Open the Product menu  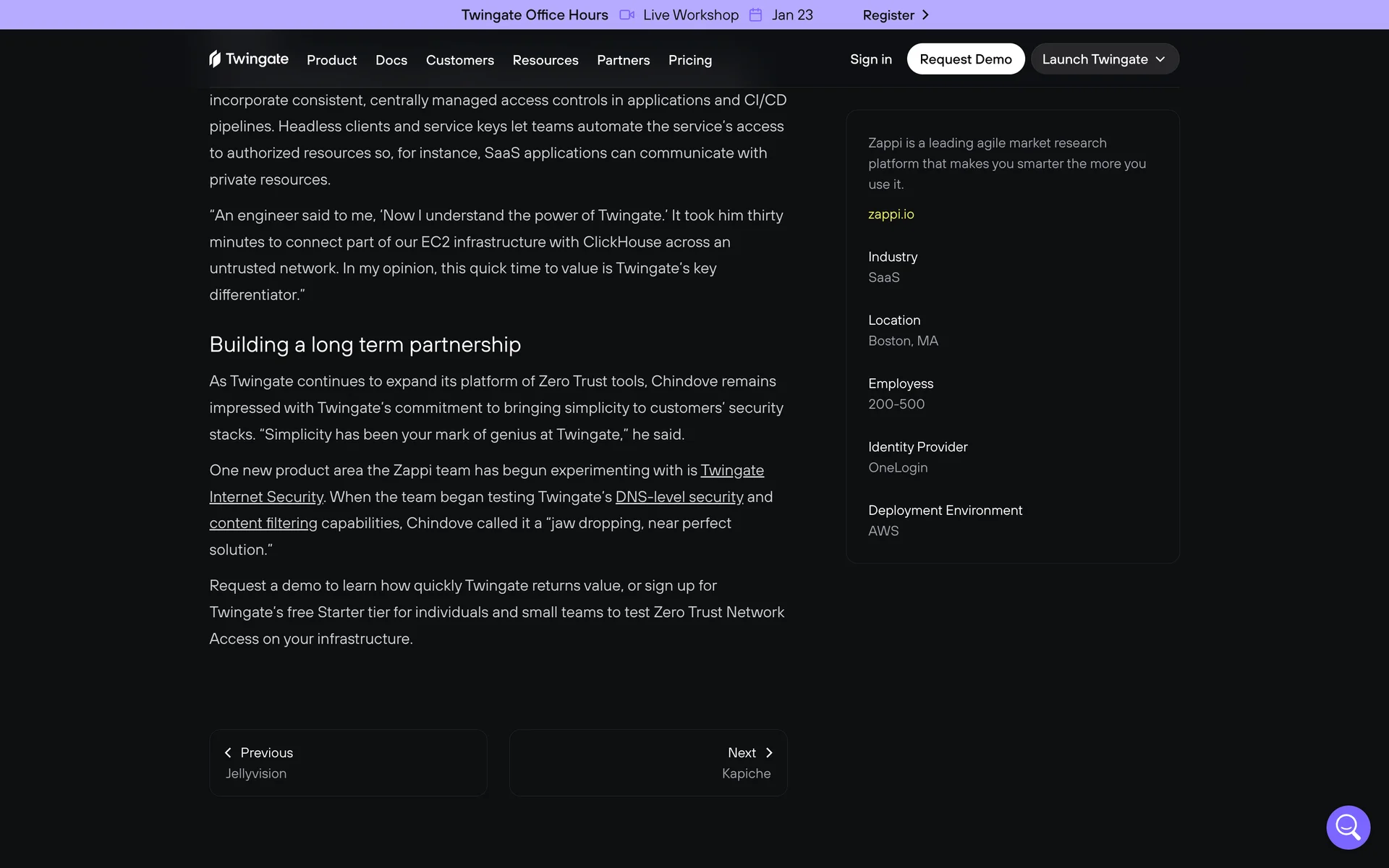pyautogui.click(x=331, y=60)
